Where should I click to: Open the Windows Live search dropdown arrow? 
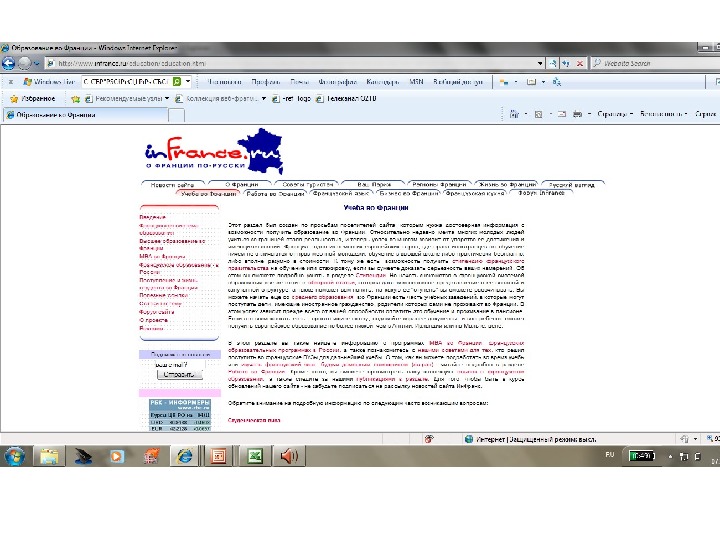(x=187, y=82)
